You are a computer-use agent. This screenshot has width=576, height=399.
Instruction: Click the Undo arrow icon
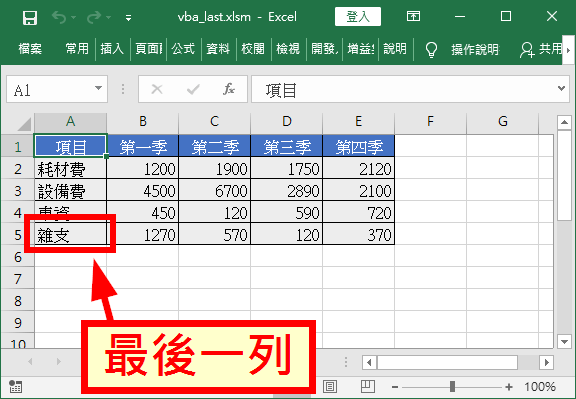click(x=59, y=17)
